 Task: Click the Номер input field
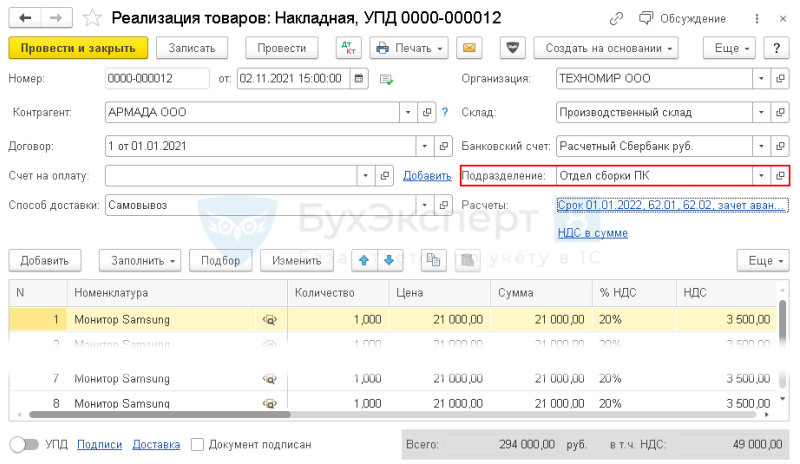157,79
